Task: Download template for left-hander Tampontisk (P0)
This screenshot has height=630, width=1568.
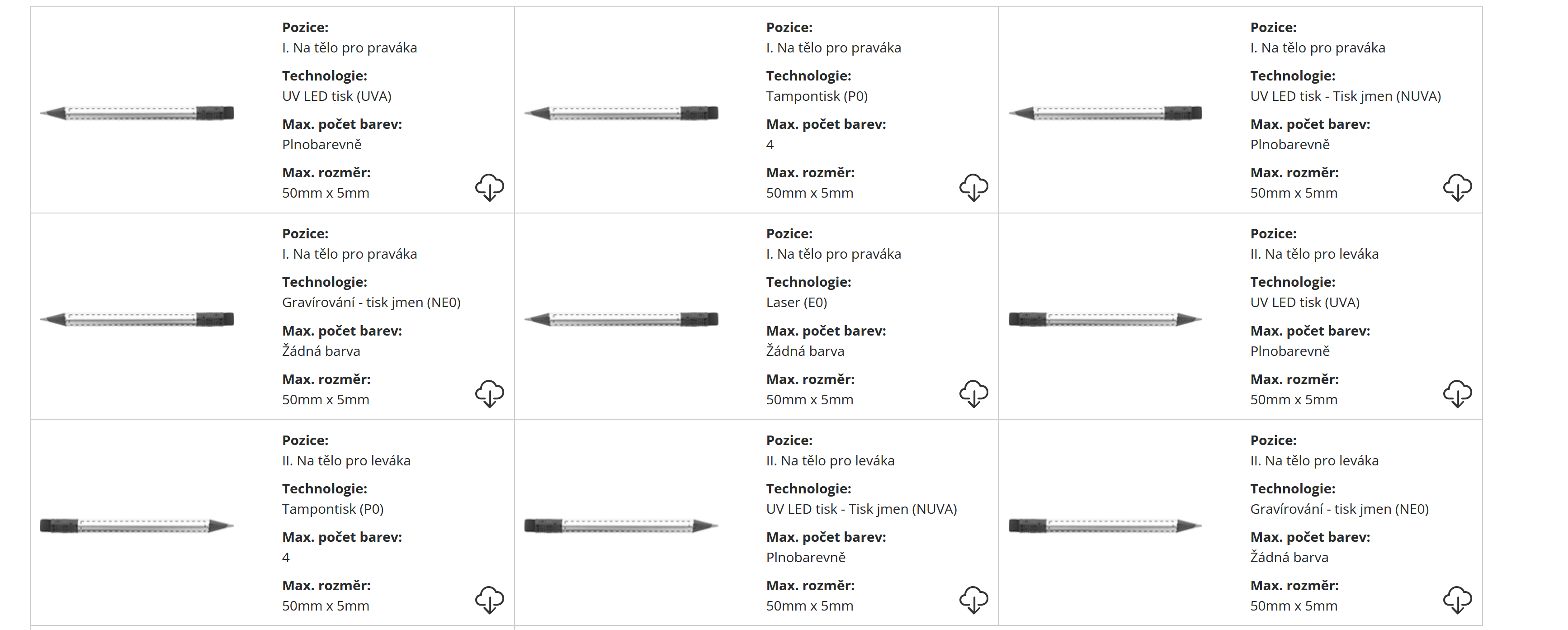Action: (489, 600)
